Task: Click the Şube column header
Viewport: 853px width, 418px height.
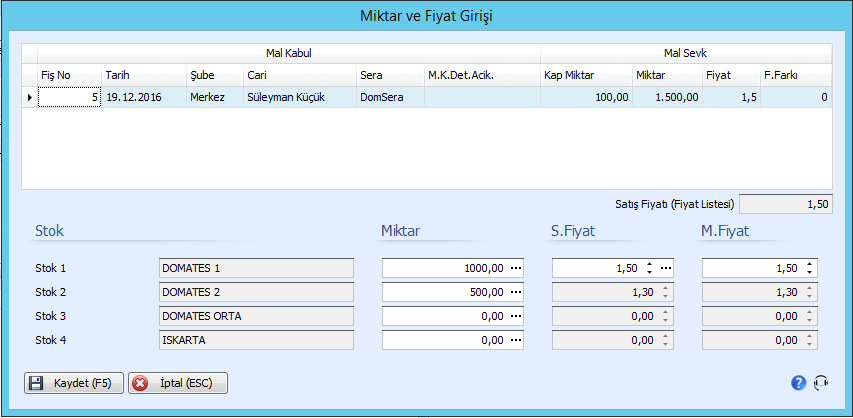Action: tap(214, 75)
